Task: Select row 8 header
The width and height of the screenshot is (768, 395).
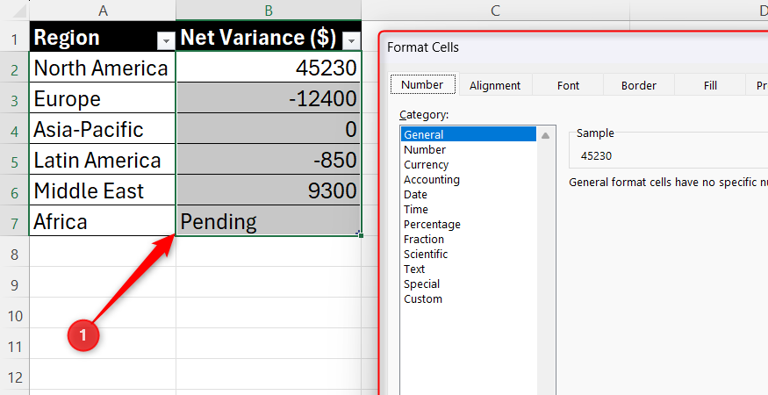Action: pyautogui.click(x=14, y=253)
